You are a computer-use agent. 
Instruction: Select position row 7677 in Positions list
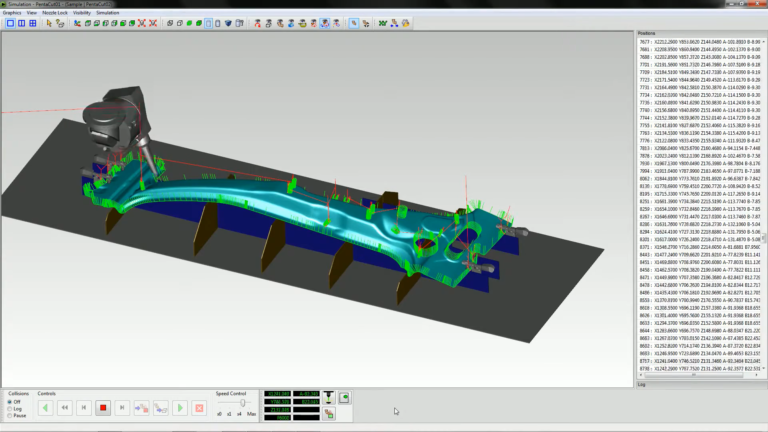pos(699,42)
